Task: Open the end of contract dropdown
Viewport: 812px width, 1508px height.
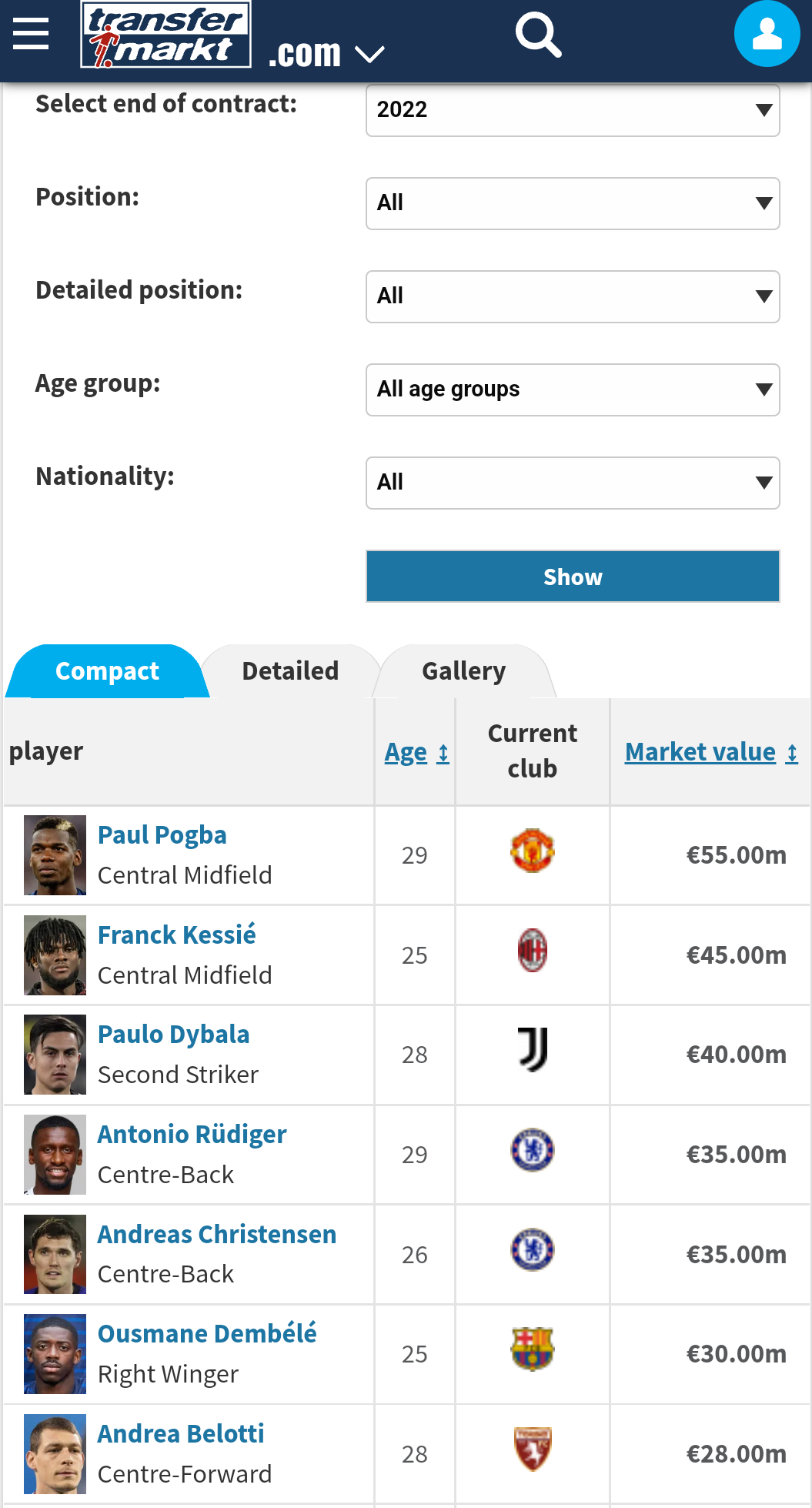Action: coord(573,110)
